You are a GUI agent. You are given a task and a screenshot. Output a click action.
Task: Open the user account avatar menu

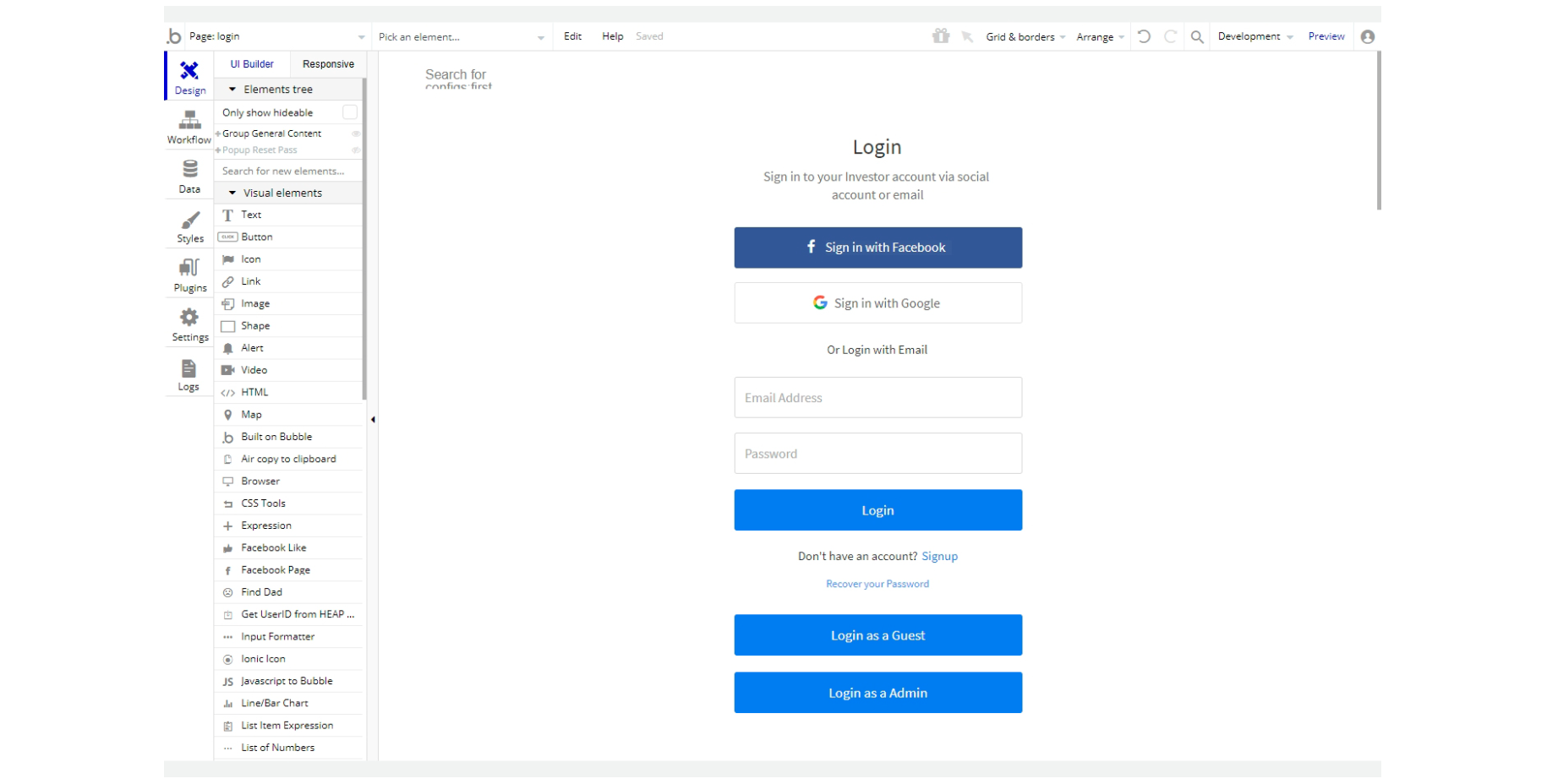[x=1368, y=36]
